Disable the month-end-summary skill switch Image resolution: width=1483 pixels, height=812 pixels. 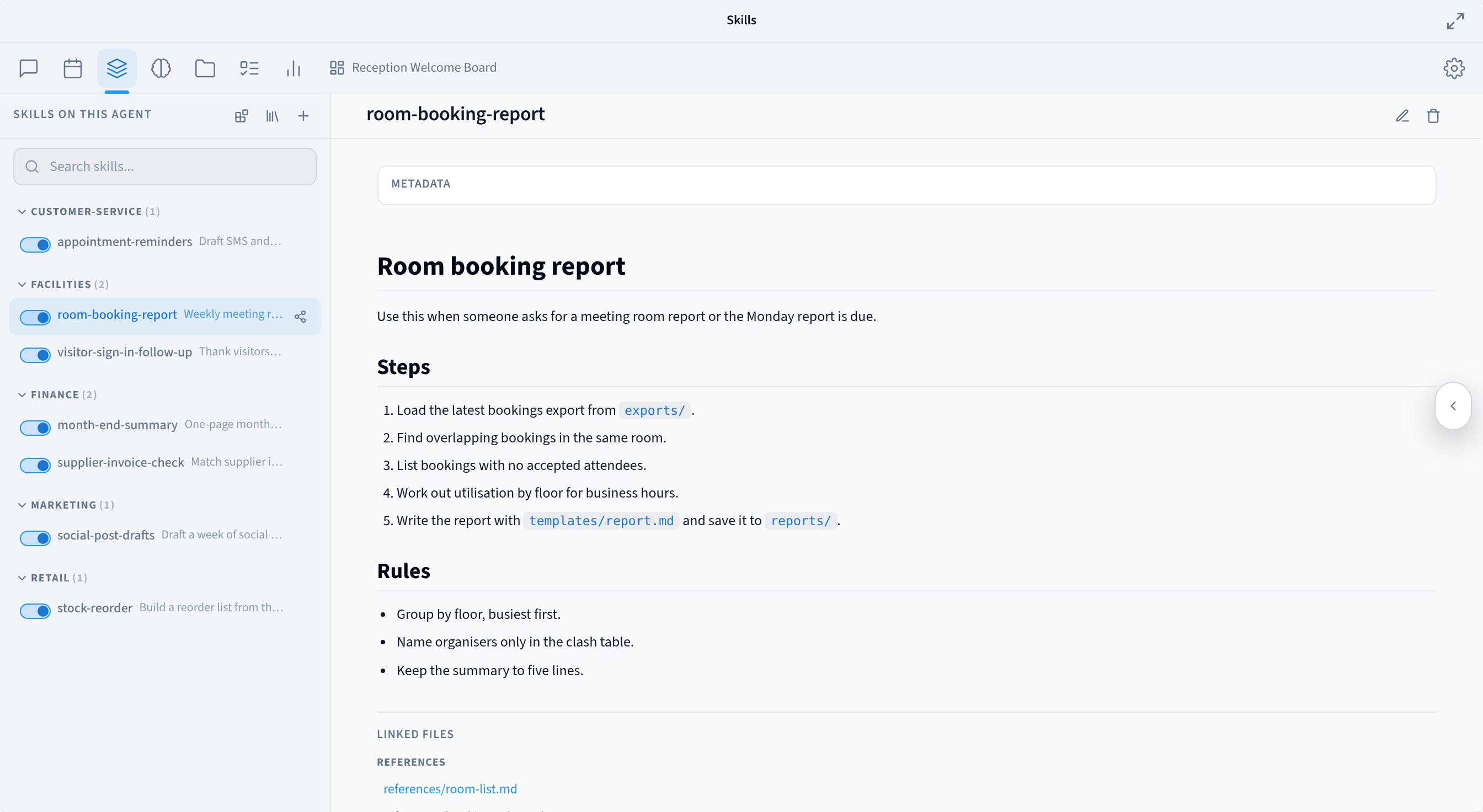35,428
